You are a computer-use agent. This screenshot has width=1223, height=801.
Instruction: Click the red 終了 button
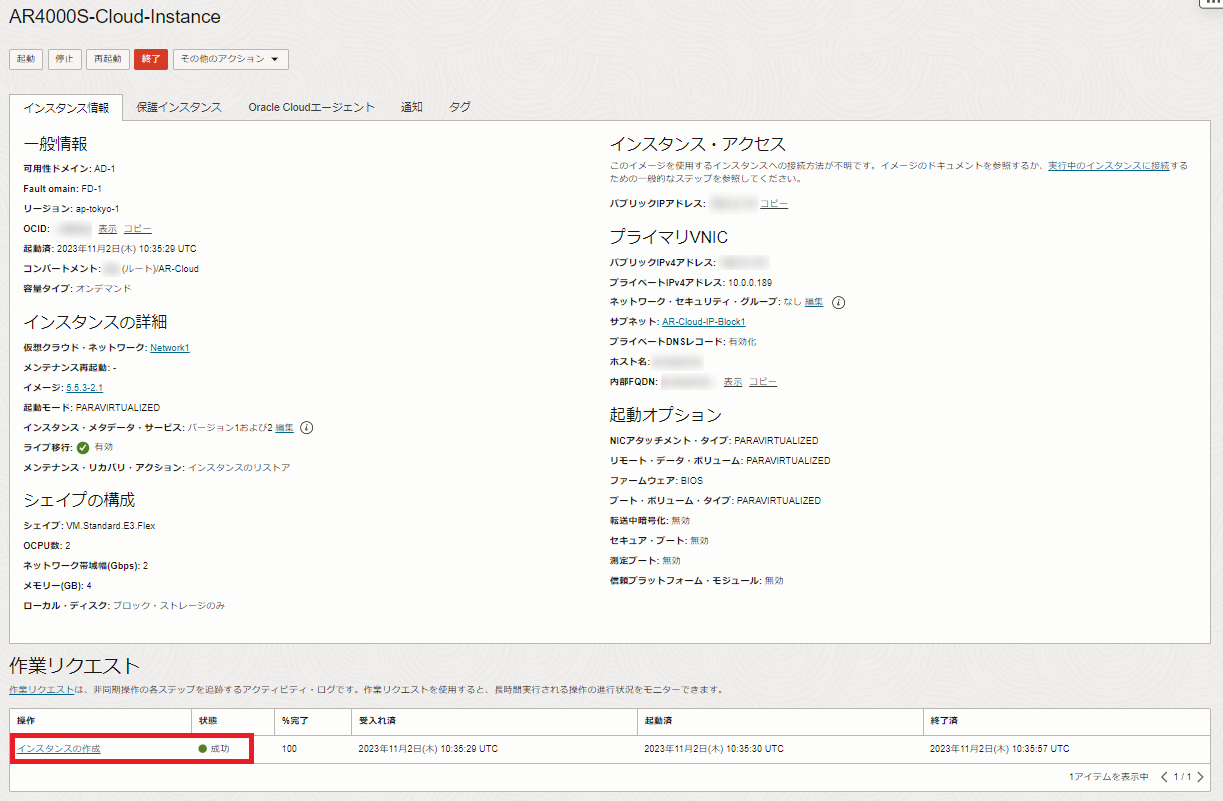[151, 59]
